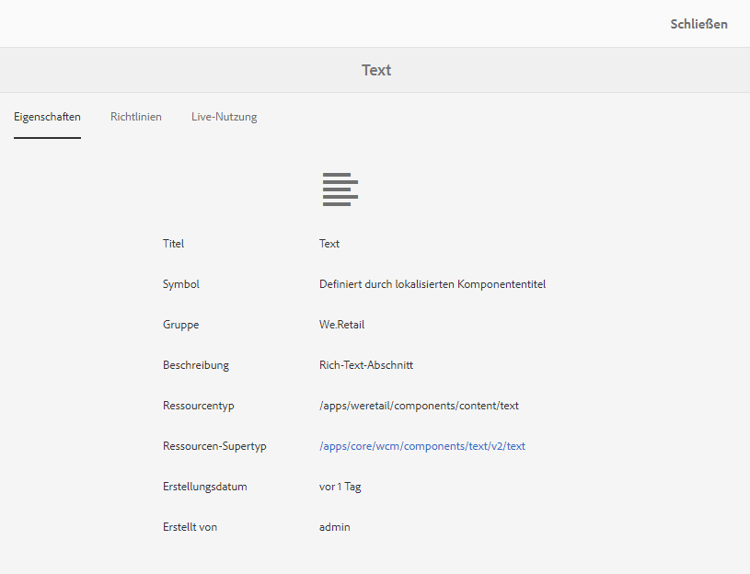Click the 'Text' page heading
The height and width of the screenshot is (574, 750).
[x=376, y=70]
